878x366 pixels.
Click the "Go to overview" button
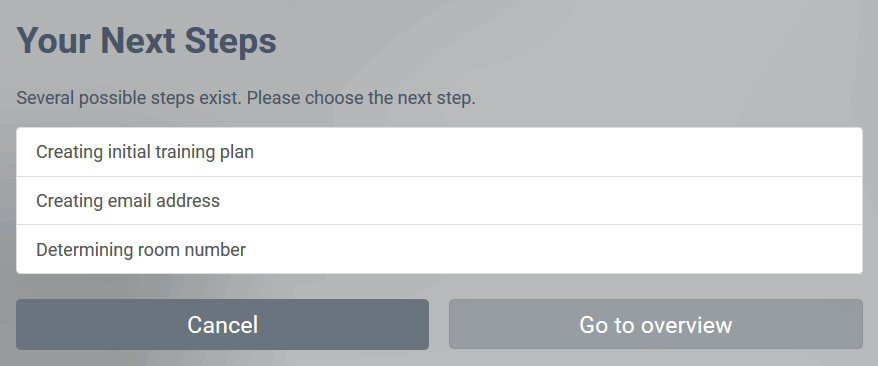(x=656, y=325)
